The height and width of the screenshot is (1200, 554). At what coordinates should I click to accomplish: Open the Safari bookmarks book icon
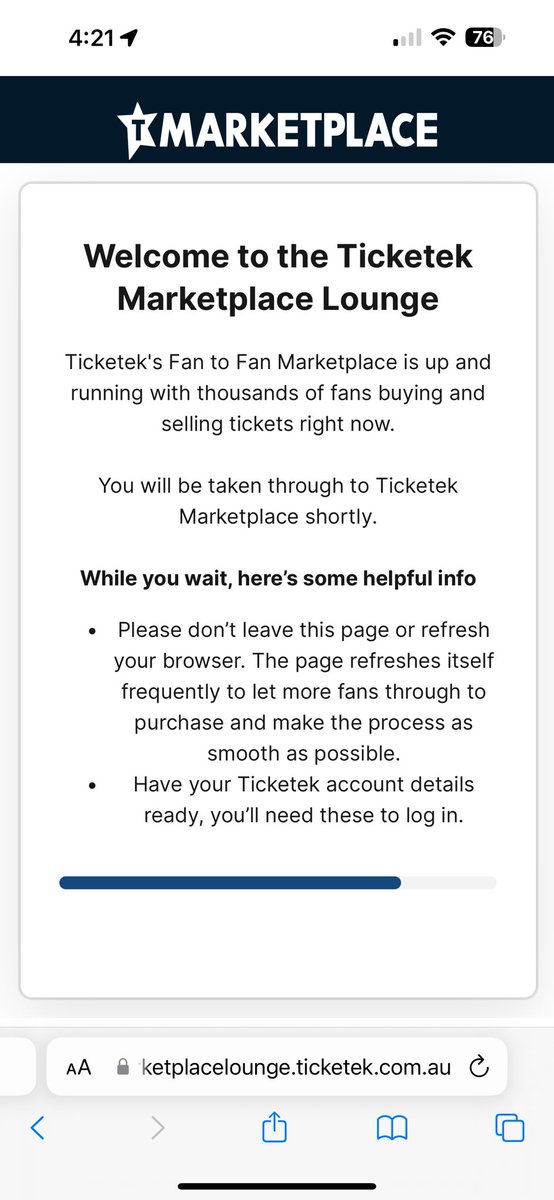(x=392, y=1129)
